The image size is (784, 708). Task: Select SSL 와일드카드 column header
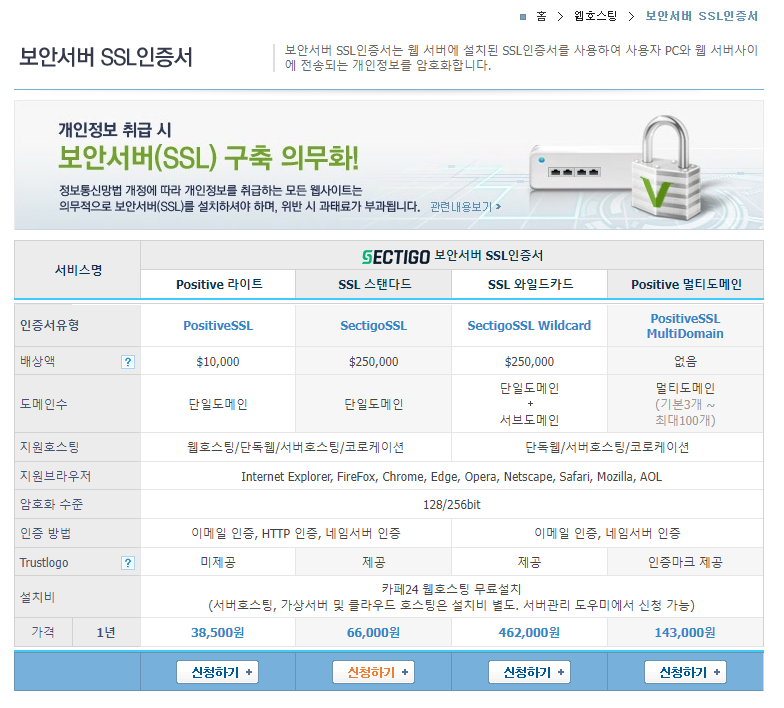(530, 284)
